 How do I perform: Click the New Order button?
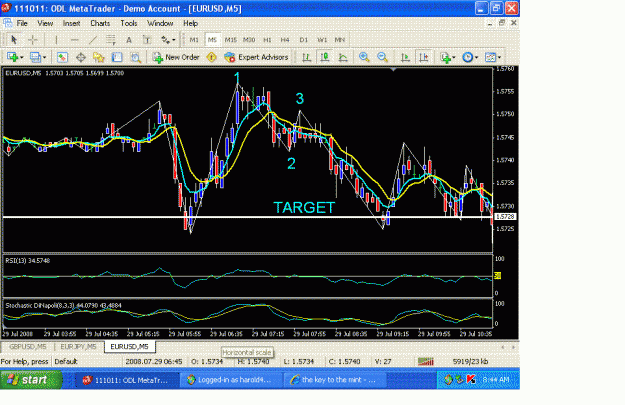176,57
